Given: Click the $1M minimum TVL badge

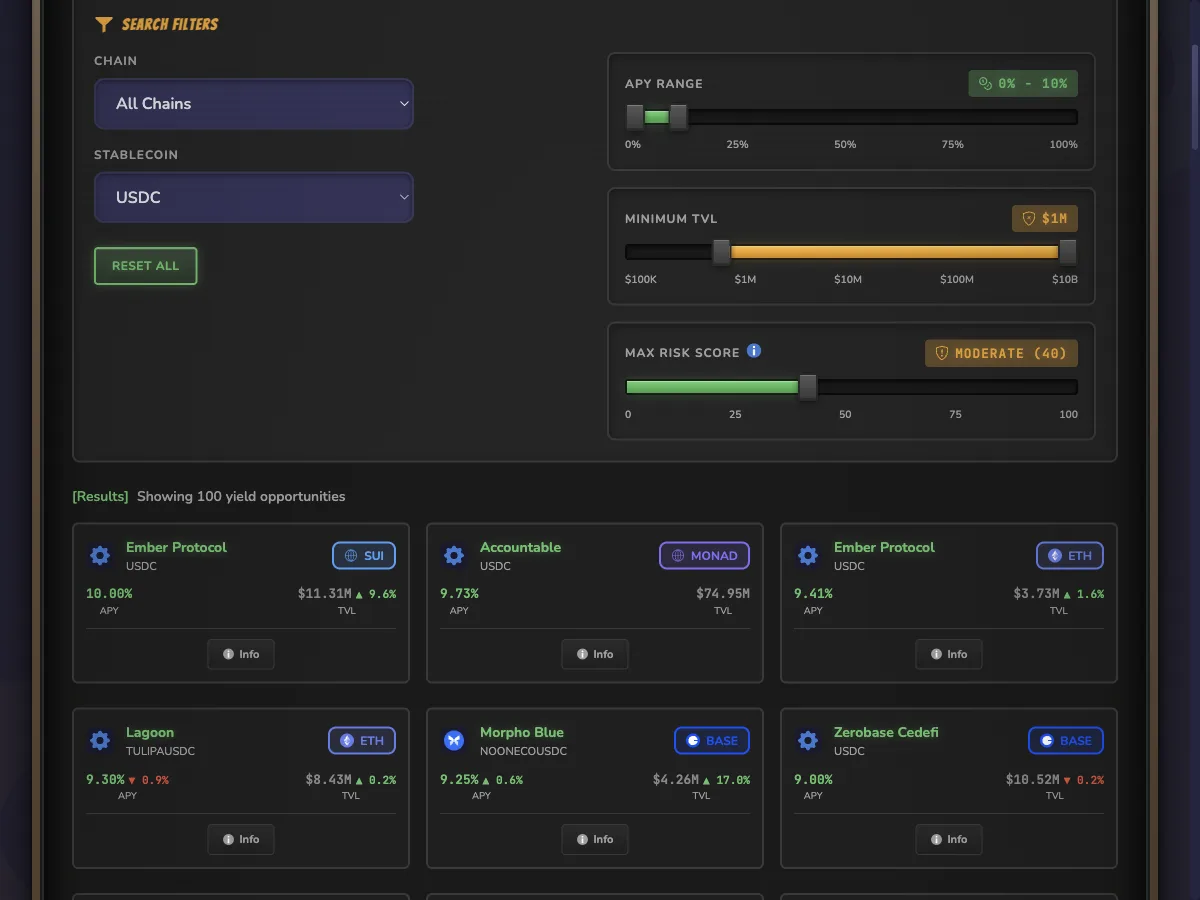Looking at the screenshot, I should (x=1045, y=218).
